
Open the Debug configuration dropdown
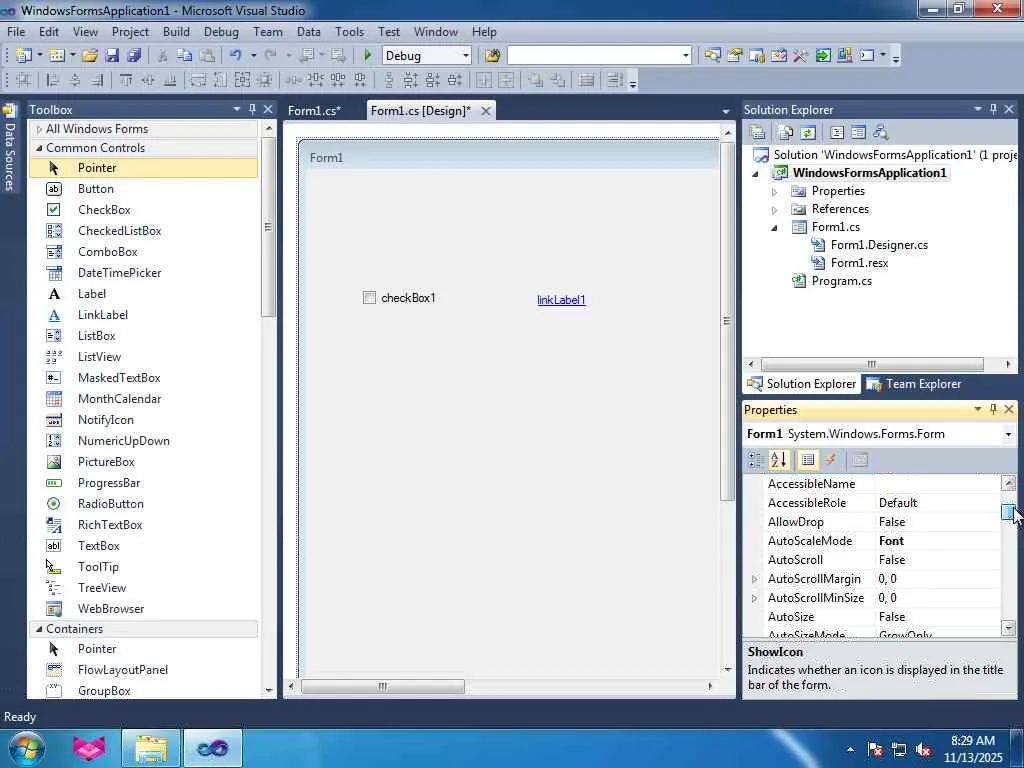tap(466, 56)
